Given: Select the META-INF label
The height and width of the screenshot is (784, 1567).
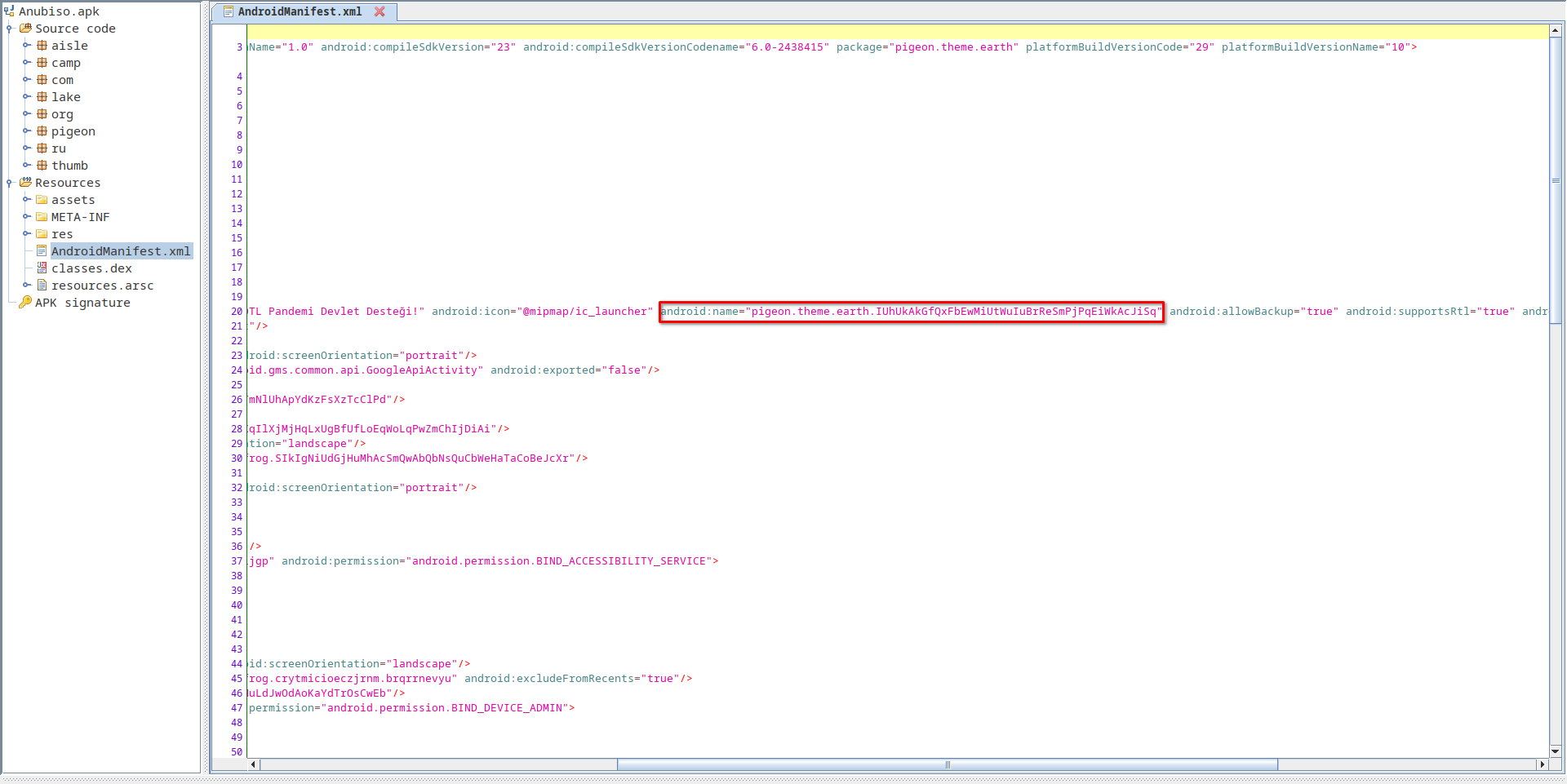Looking at the screenshot, I should click(x=80, y=217).
